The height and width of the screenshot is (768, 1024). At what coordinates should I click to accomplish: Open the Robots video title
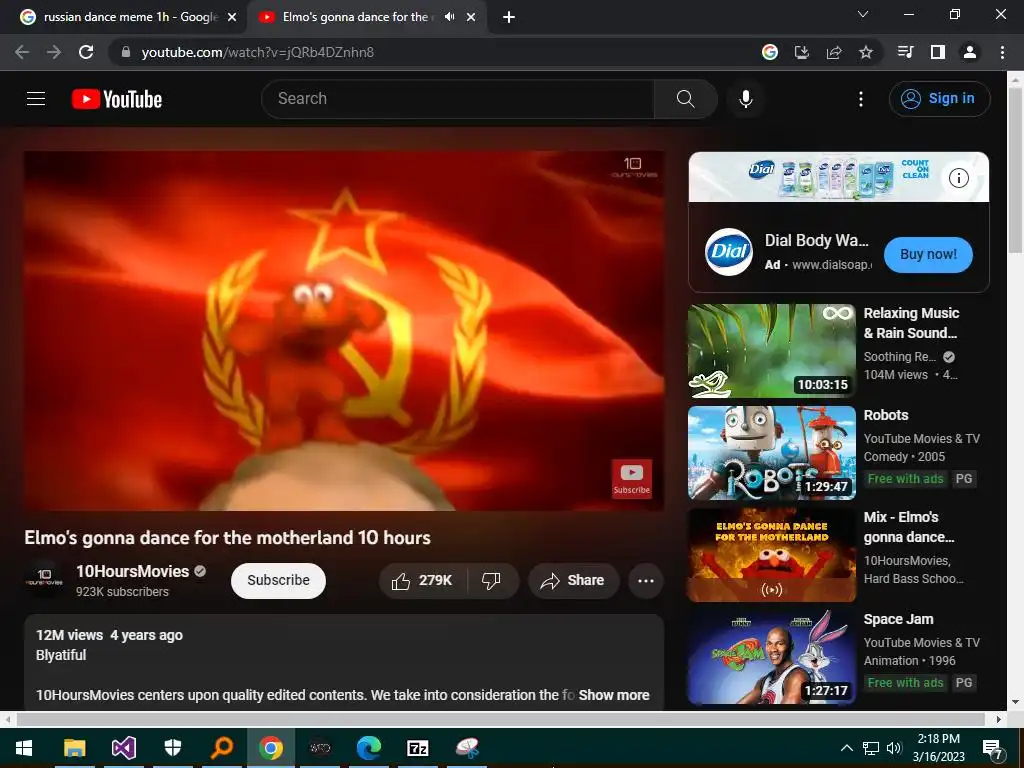[886, 415]
